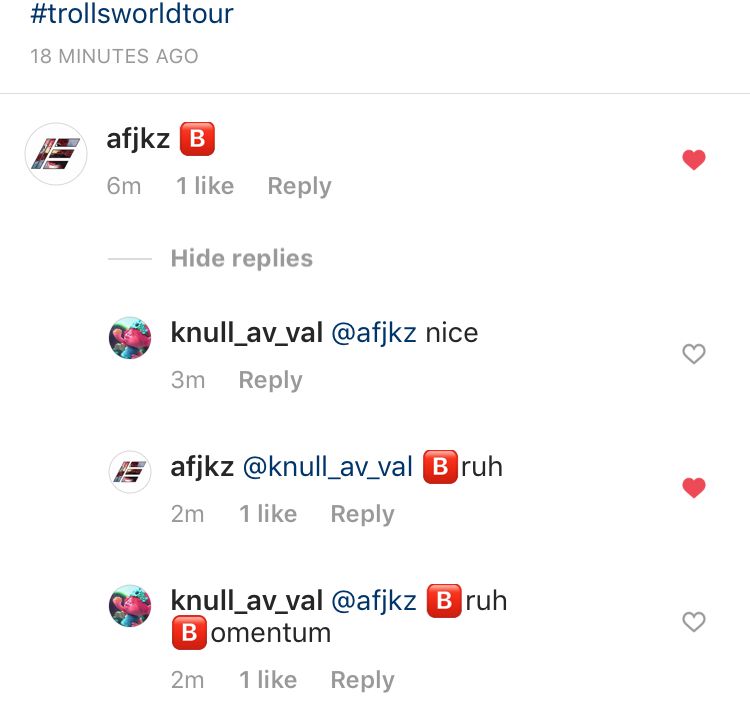The width and height of the screenshot is (750, 719).
Task: Open @knull_av_val mention in afjkz's reply
Action: pyautogui.click(x=328, y=467)
